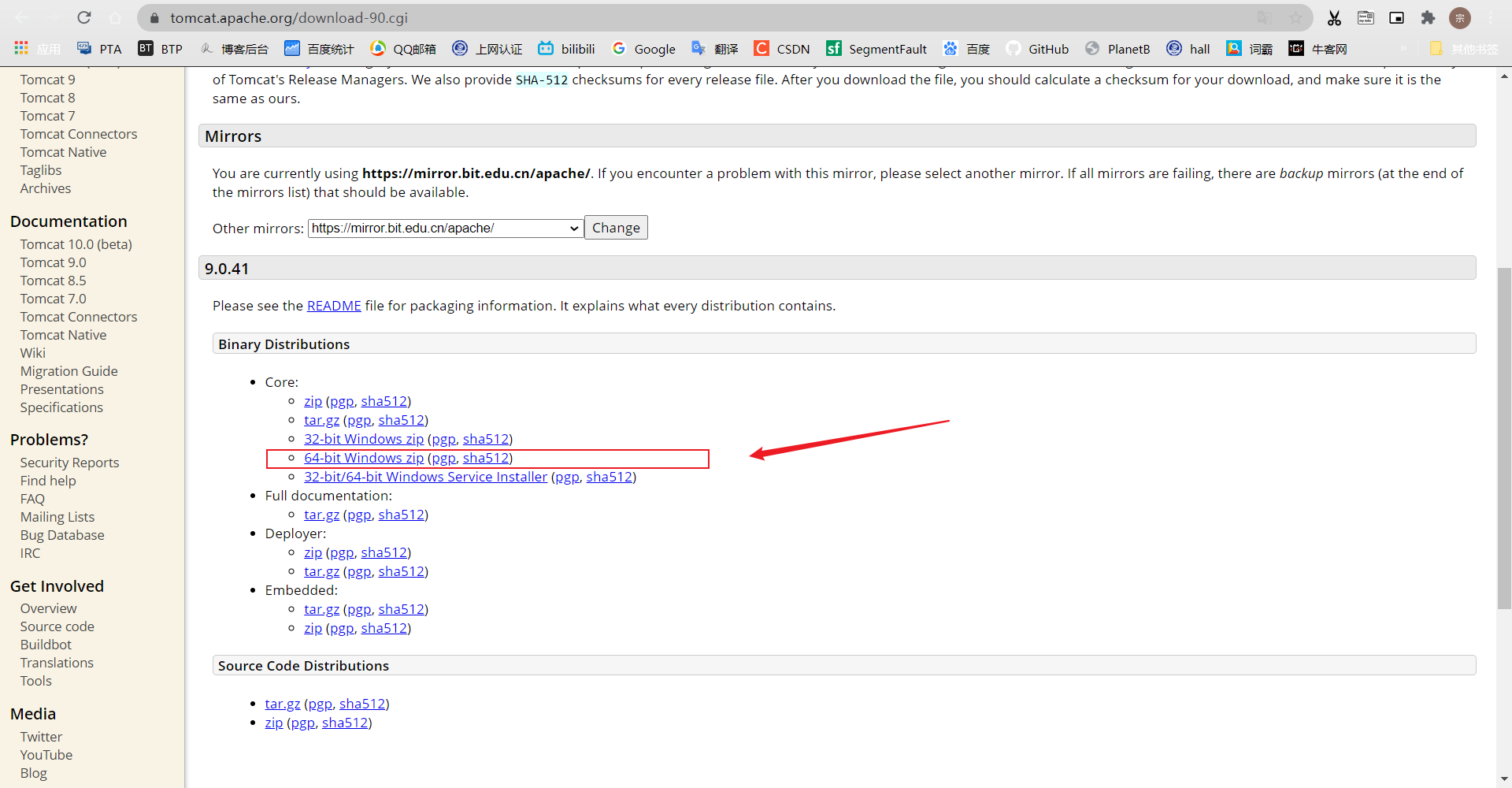Screen dimensions: 1512x788
Task: Open the CSDN bookmark
Action: (782, 49)
